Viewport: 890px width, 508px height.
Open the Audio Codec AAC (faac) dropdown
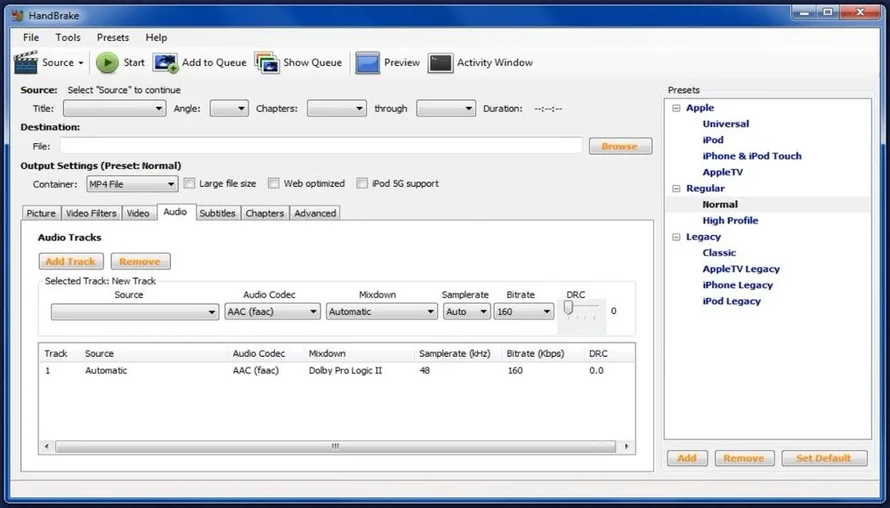[x=272, y=312]
